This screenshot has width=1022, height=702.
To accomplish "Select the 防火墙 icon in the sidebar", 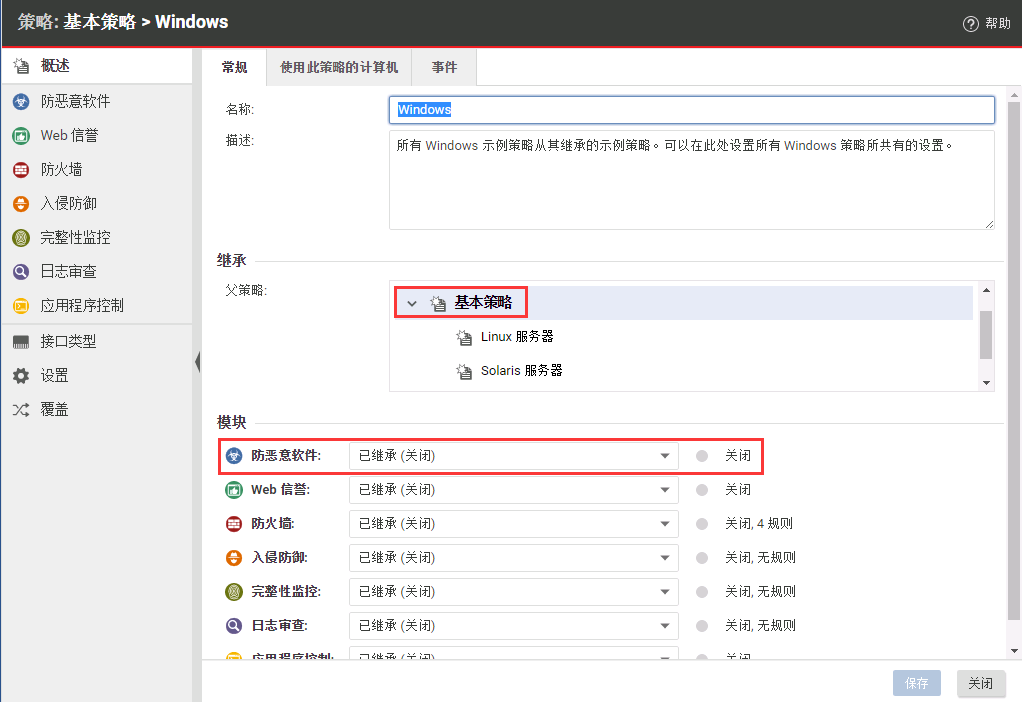I will 21,170.
